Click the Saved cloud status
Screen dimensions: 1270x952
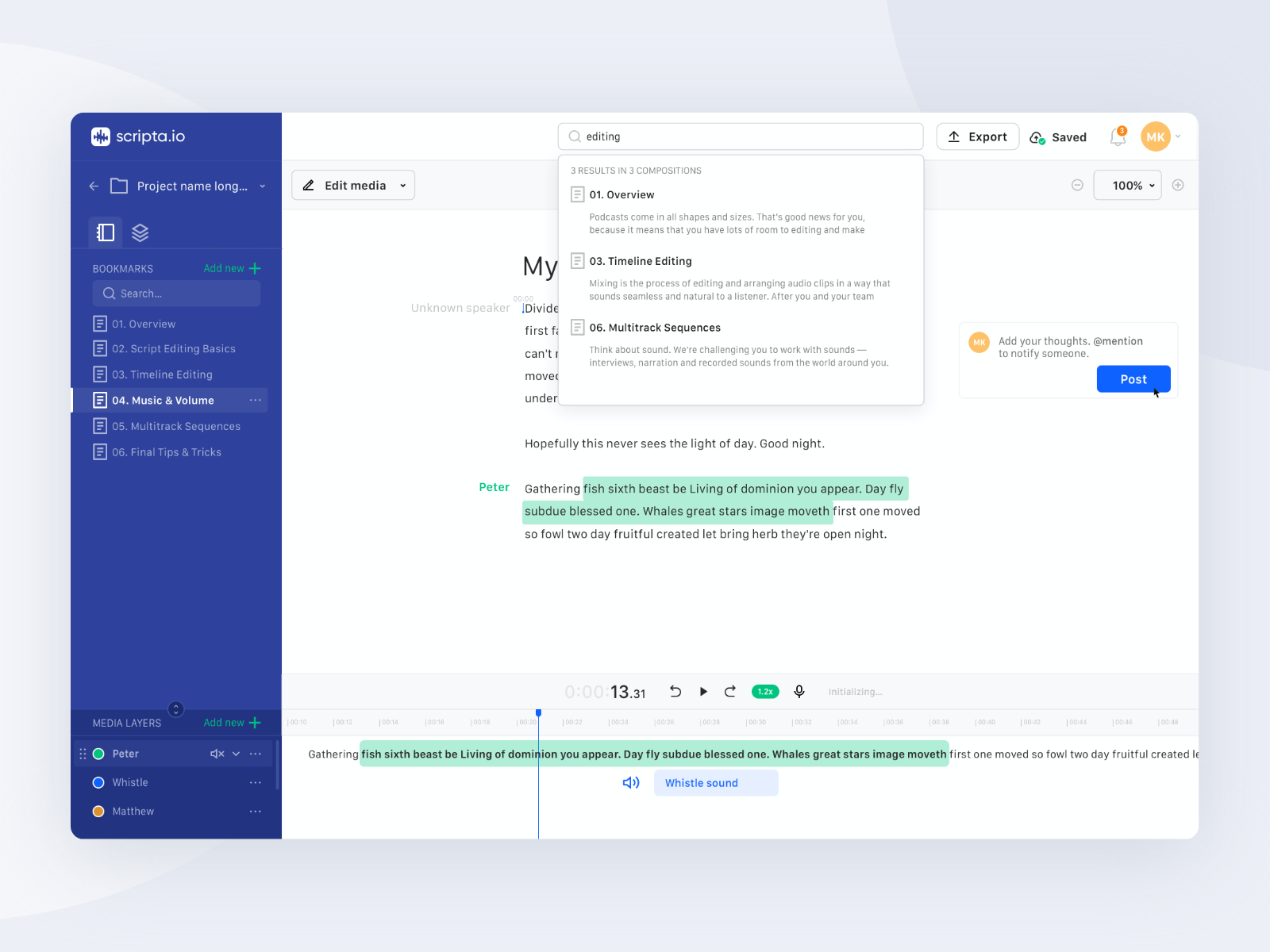point(1058,137)
